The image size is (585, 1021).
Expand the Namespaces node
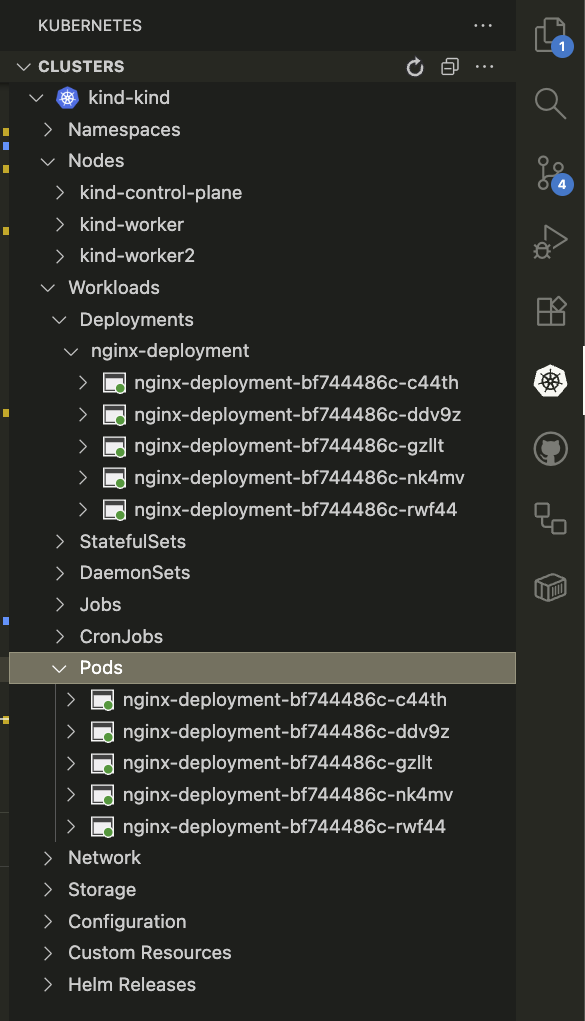(x=48, y=130)
